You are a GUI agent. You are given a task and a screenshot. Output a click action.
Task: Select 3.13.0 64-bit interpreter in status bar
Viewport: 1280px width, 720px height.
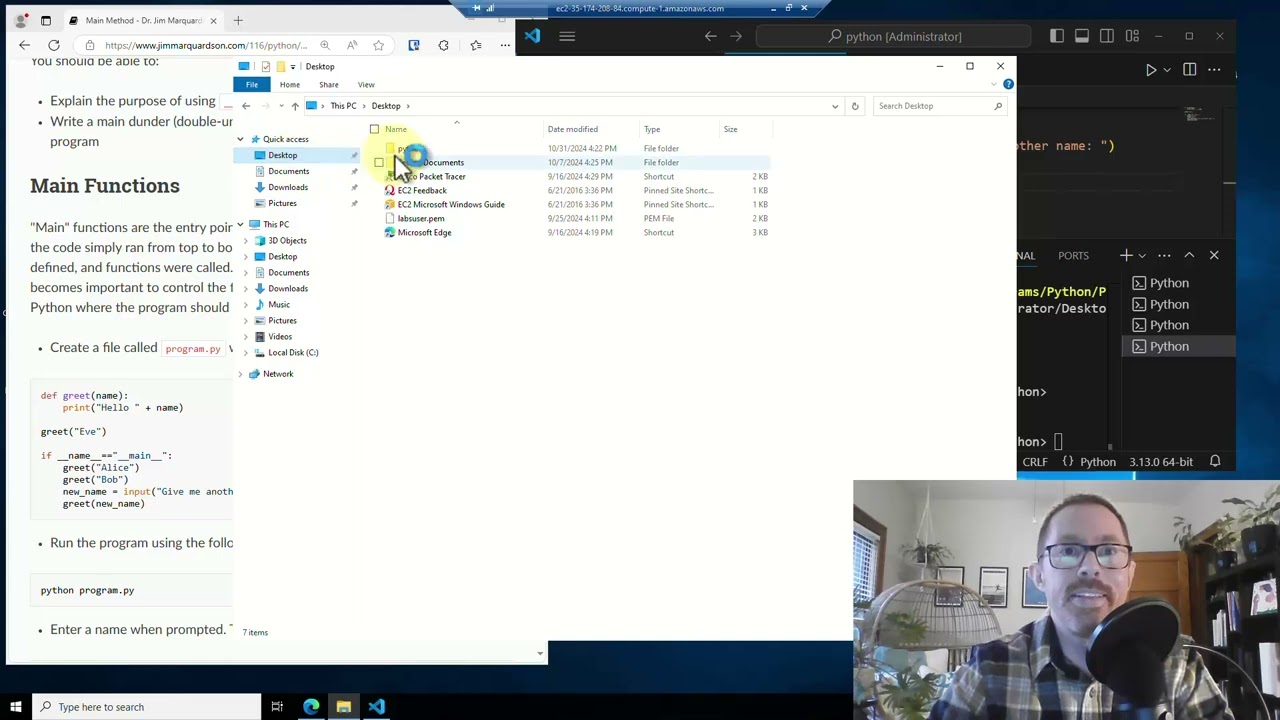pos(1161,462)
